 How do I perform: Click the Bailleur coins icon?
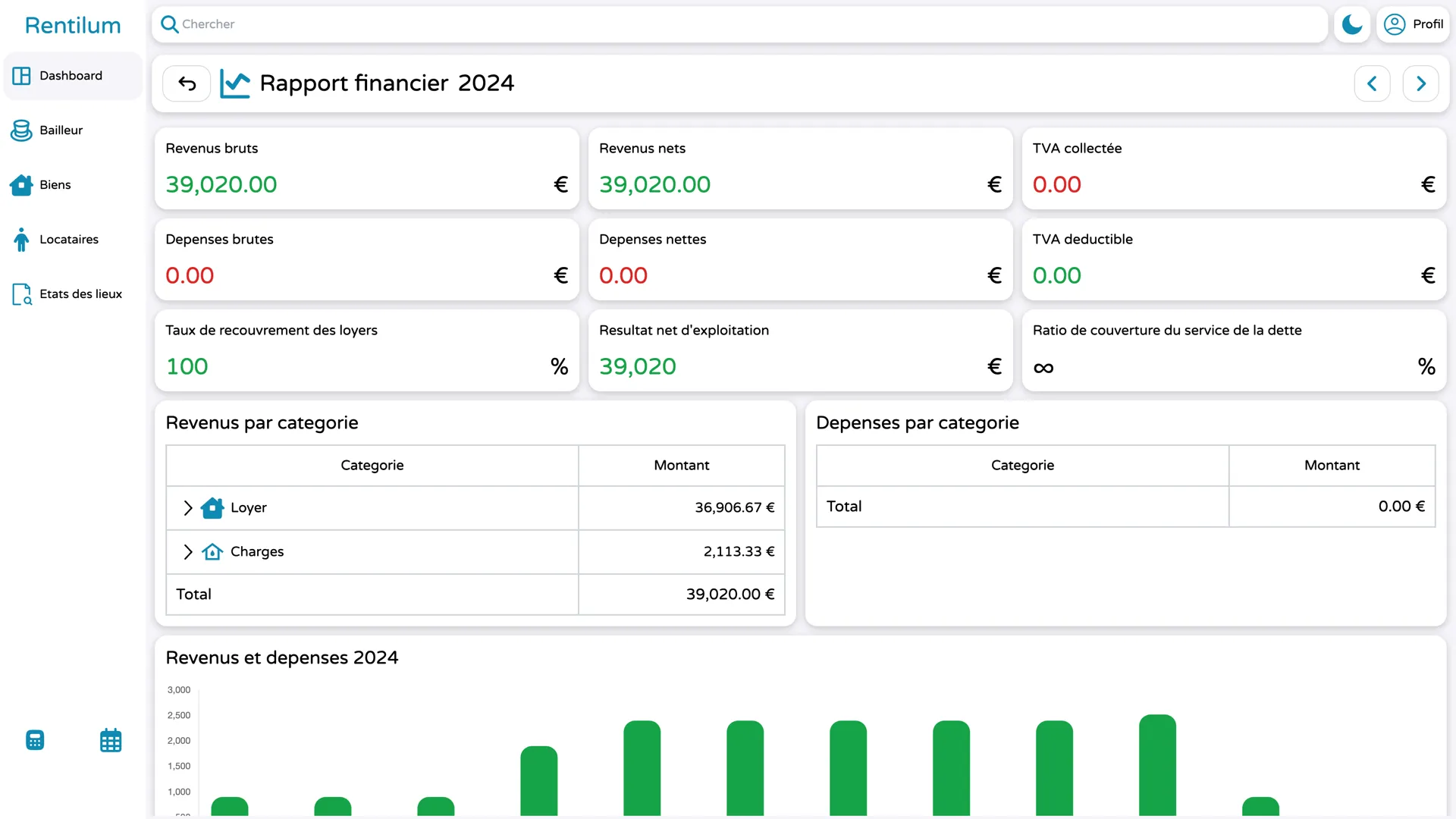(x=21, y=130)
